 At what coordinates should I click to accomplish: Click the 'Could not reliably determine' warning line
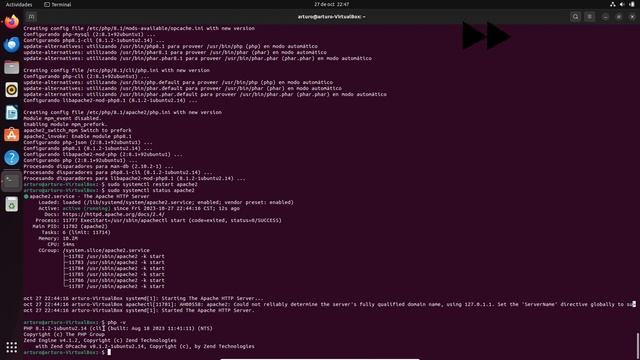point(329,304)
